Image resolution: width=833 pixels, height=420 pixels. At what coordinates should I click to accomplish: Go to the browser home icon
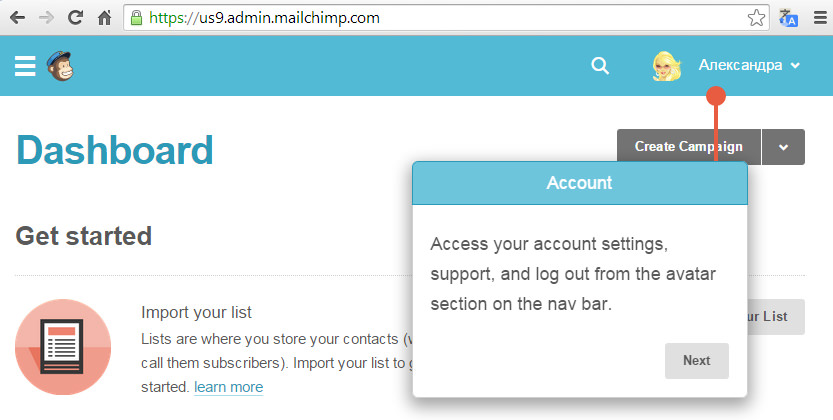(105, 18)
